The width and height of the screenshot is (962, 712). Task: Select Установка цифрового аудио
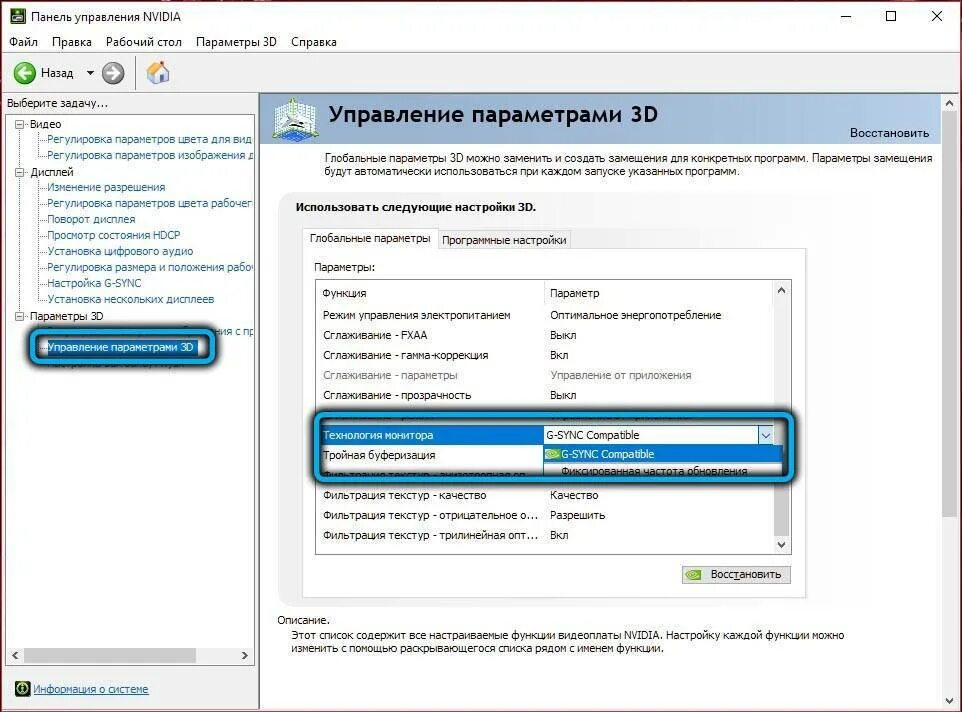click(x=120, y=251)
